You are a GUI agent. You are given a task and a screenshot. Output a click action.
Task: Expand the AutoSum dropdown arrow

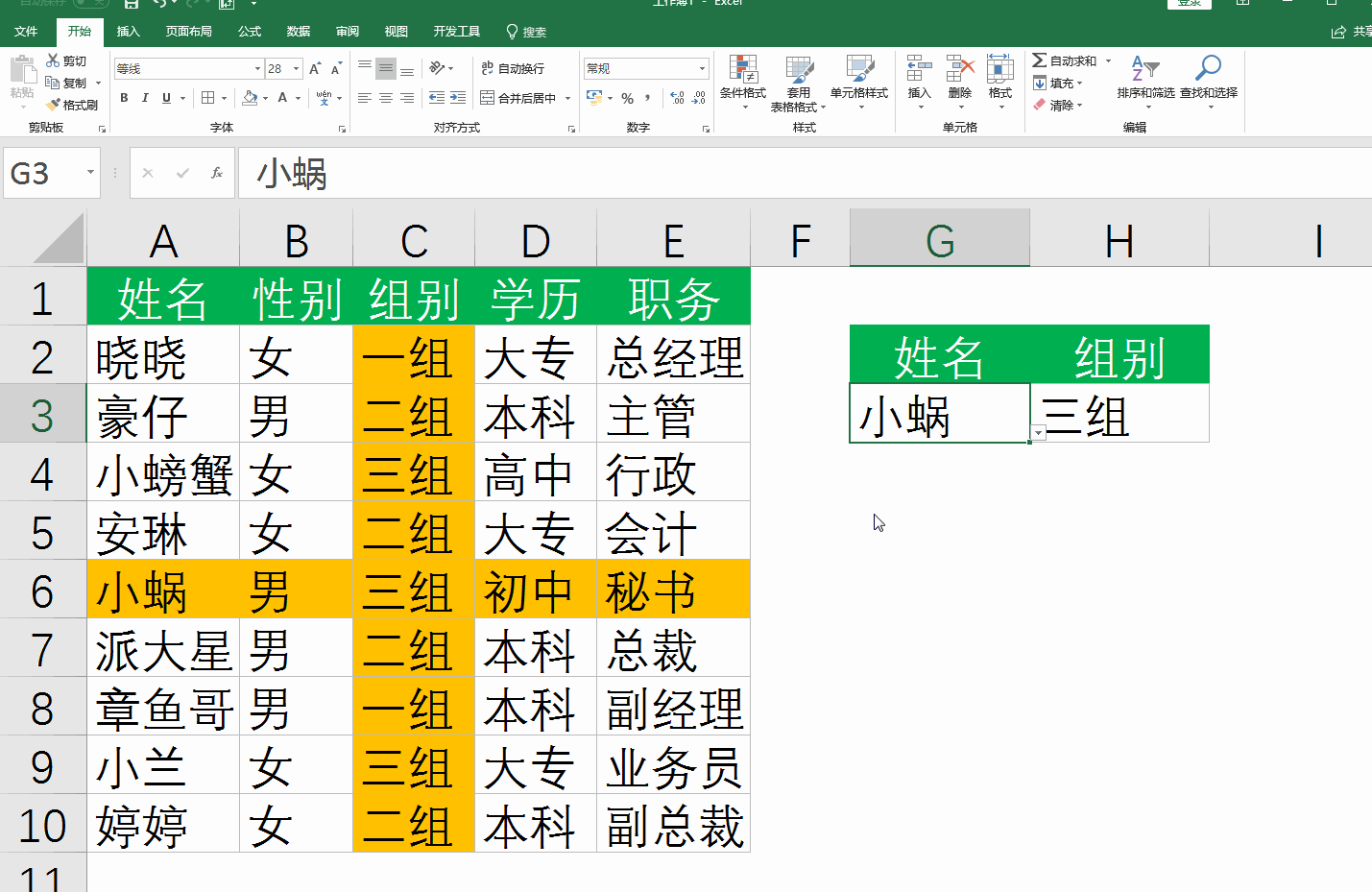(x=1108, y=60)
